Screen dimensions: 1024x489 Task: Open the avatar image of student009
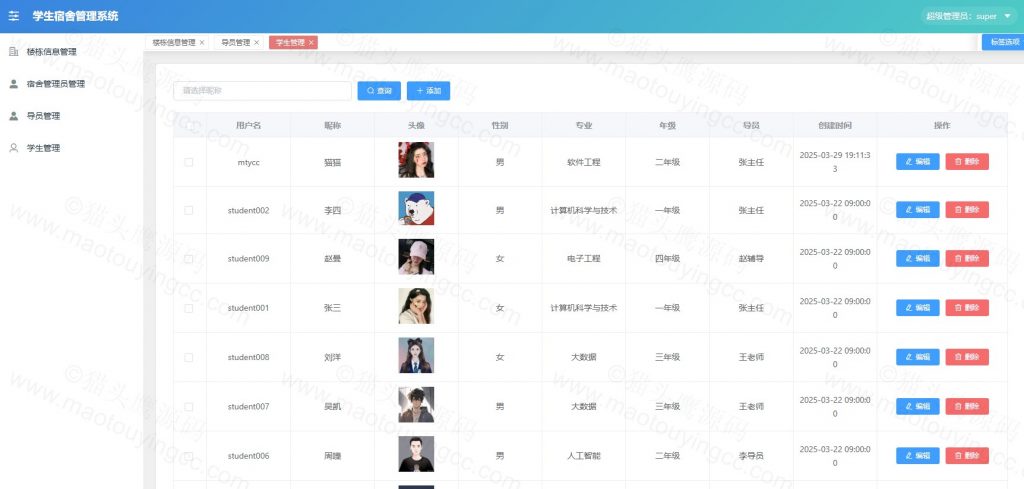tap(416, 257)
